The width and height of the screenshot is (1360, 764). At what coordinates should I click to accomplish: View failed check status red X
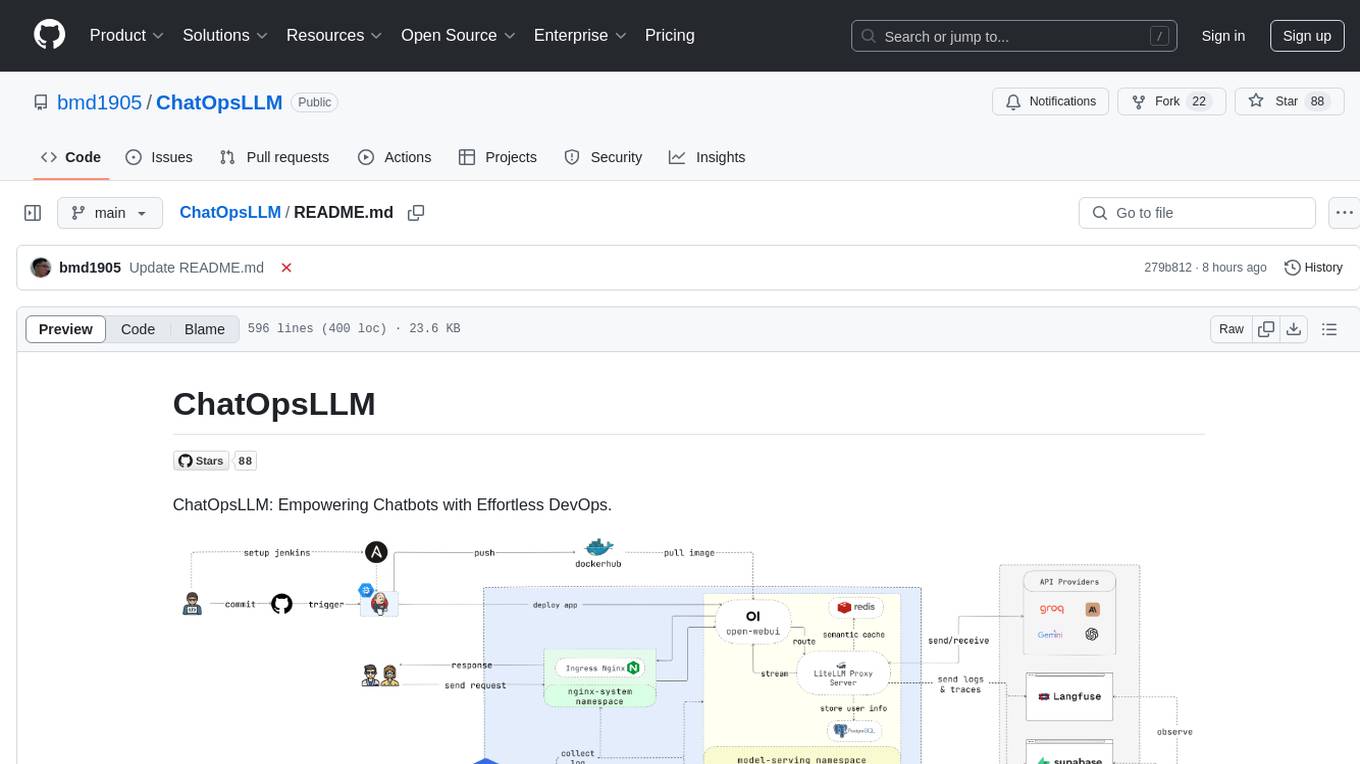coord(286,268)
